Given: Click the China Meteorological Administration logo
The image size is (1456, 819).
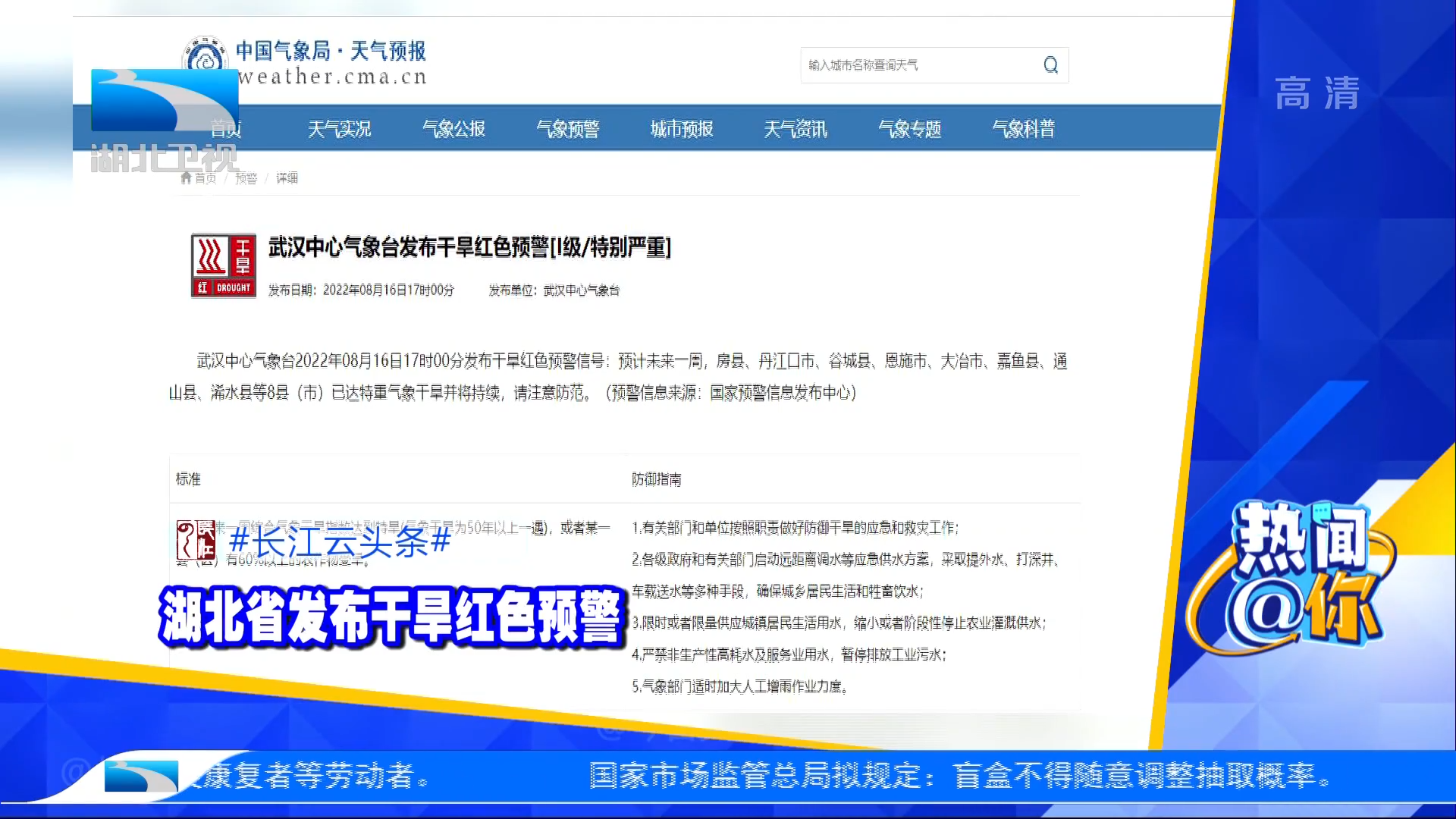Looking at the screenshot, I should coord(204,55).
